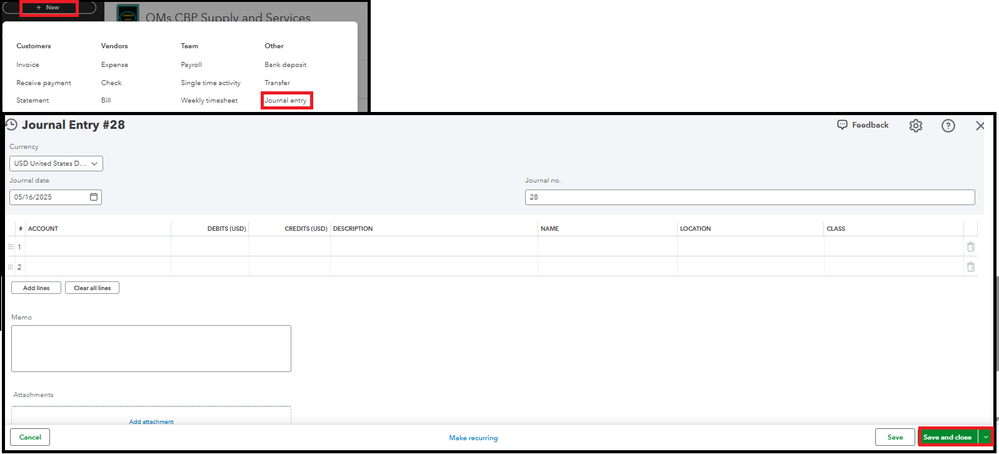Click the recent transactions clock icon
This screenshot has height=454, width=999.
click(11, 125)
